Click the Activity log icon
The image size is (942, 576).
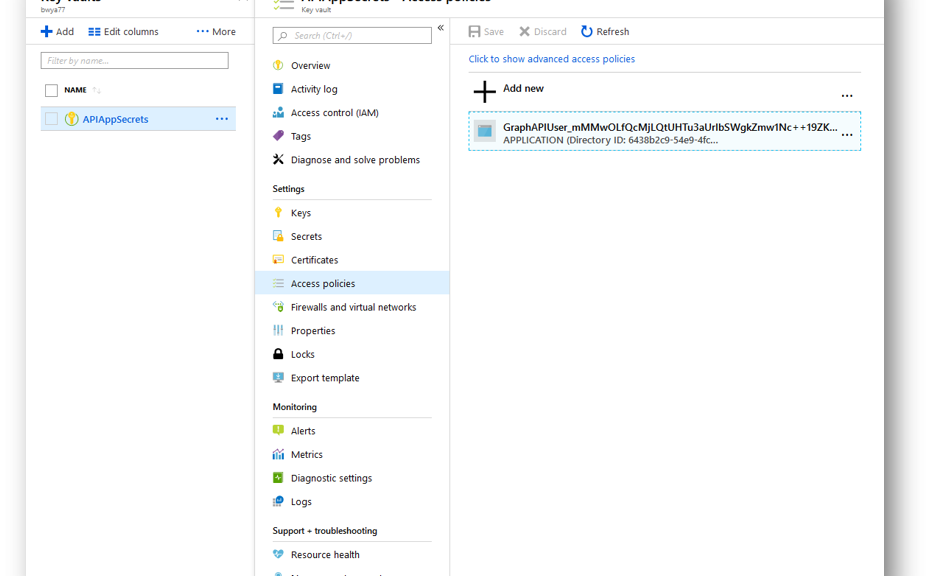[x=278, y=89]
